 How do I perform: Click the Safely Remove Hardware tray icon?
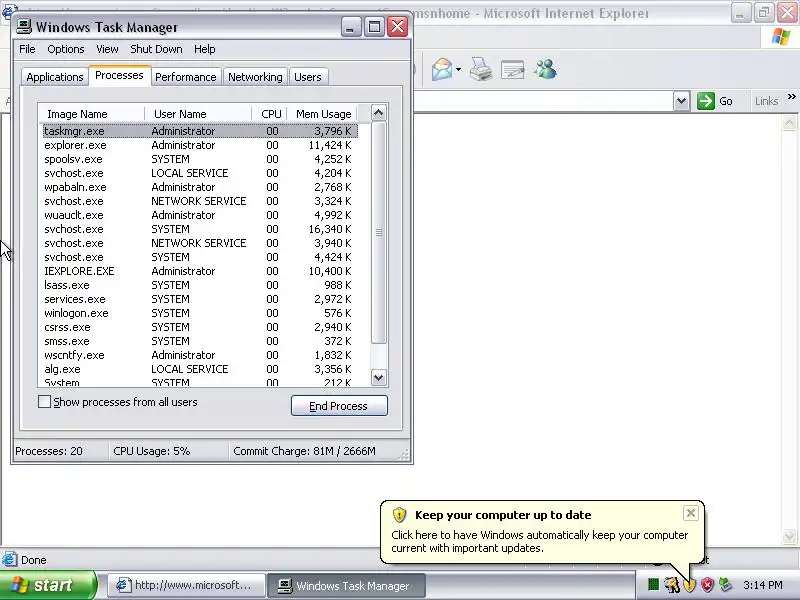(724, 585)
